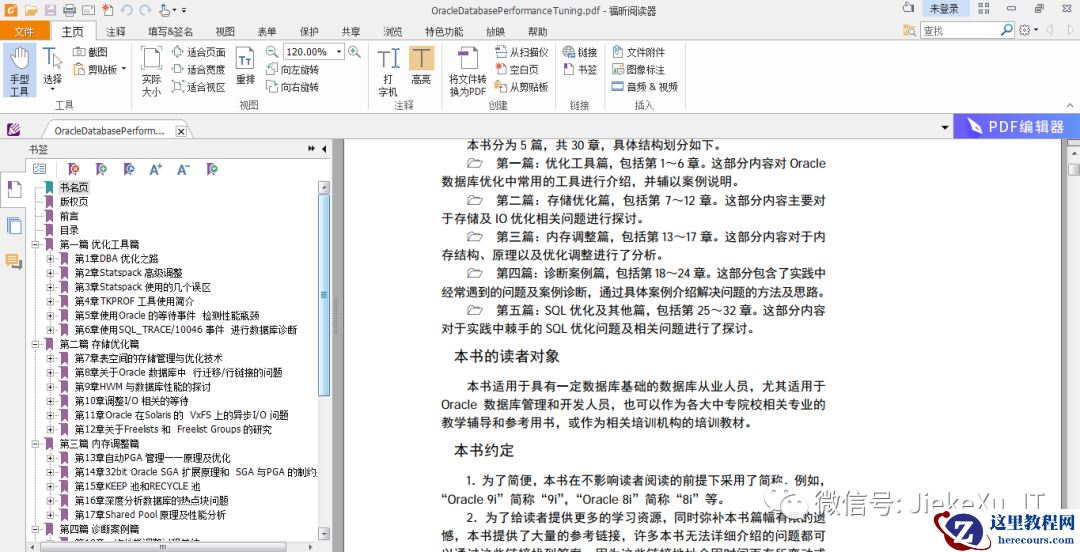Click the zoom in magnifier icon

point(354,52)
